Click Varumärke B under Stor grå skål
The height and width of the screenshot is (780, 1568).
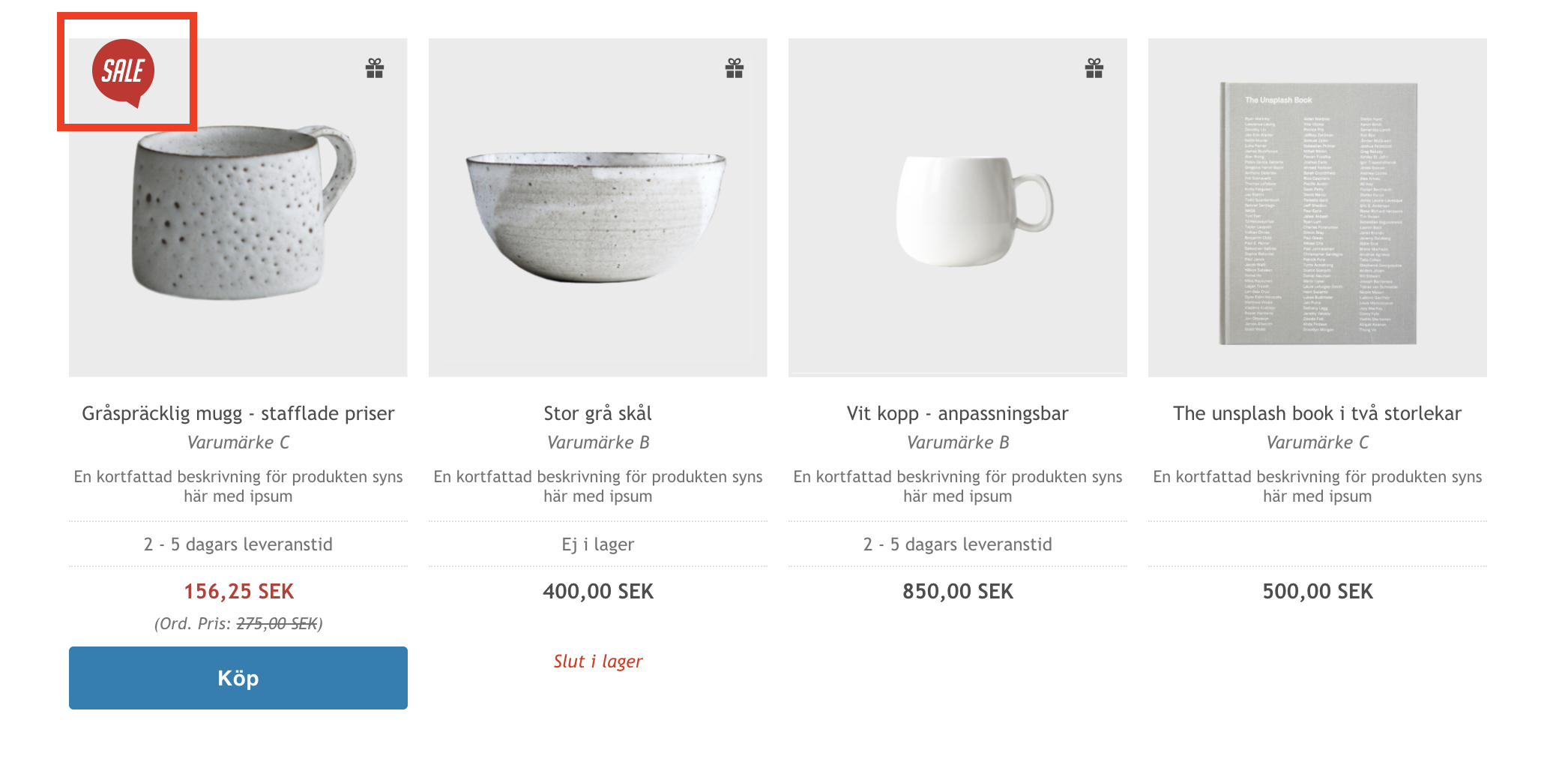598,442
